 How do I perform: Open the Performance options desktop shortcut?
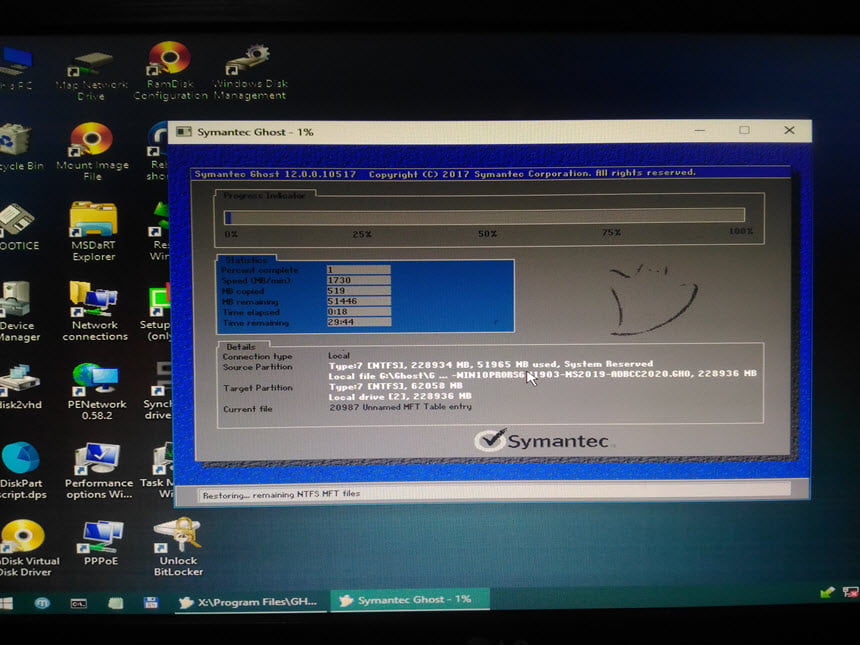coord(99,472)
